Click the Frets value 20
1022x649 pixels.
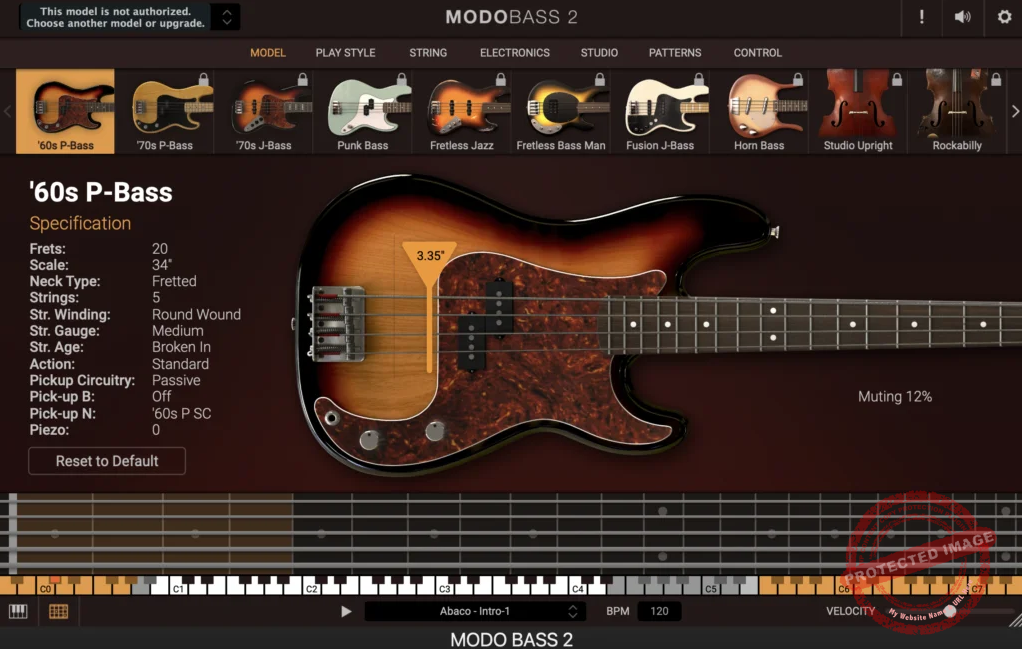[160, 249]
